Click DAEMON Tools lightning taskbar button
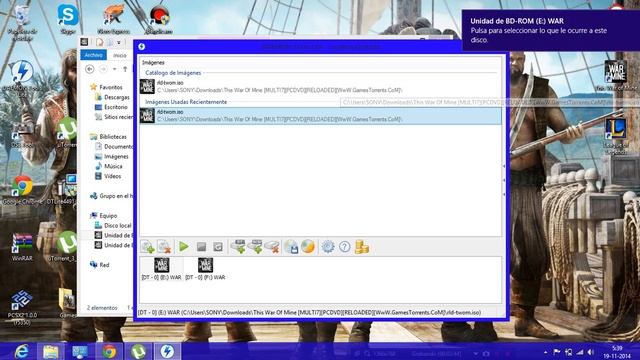Screen dimensions: 640x360 pos(167,351)
